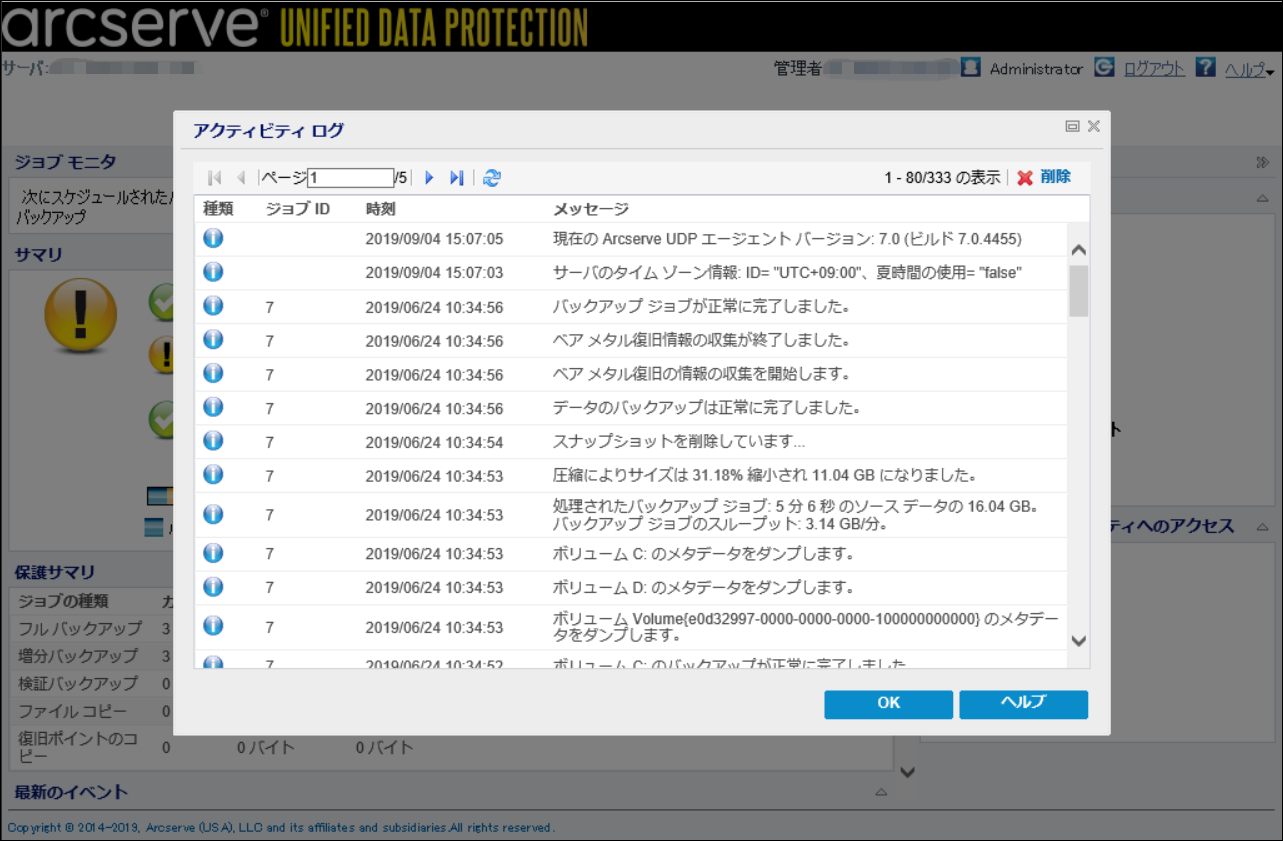The width and height of the screenshot is (1283, 841).
Task: Open the ヘルプ dropdown in header
Action: [1249, 69]
